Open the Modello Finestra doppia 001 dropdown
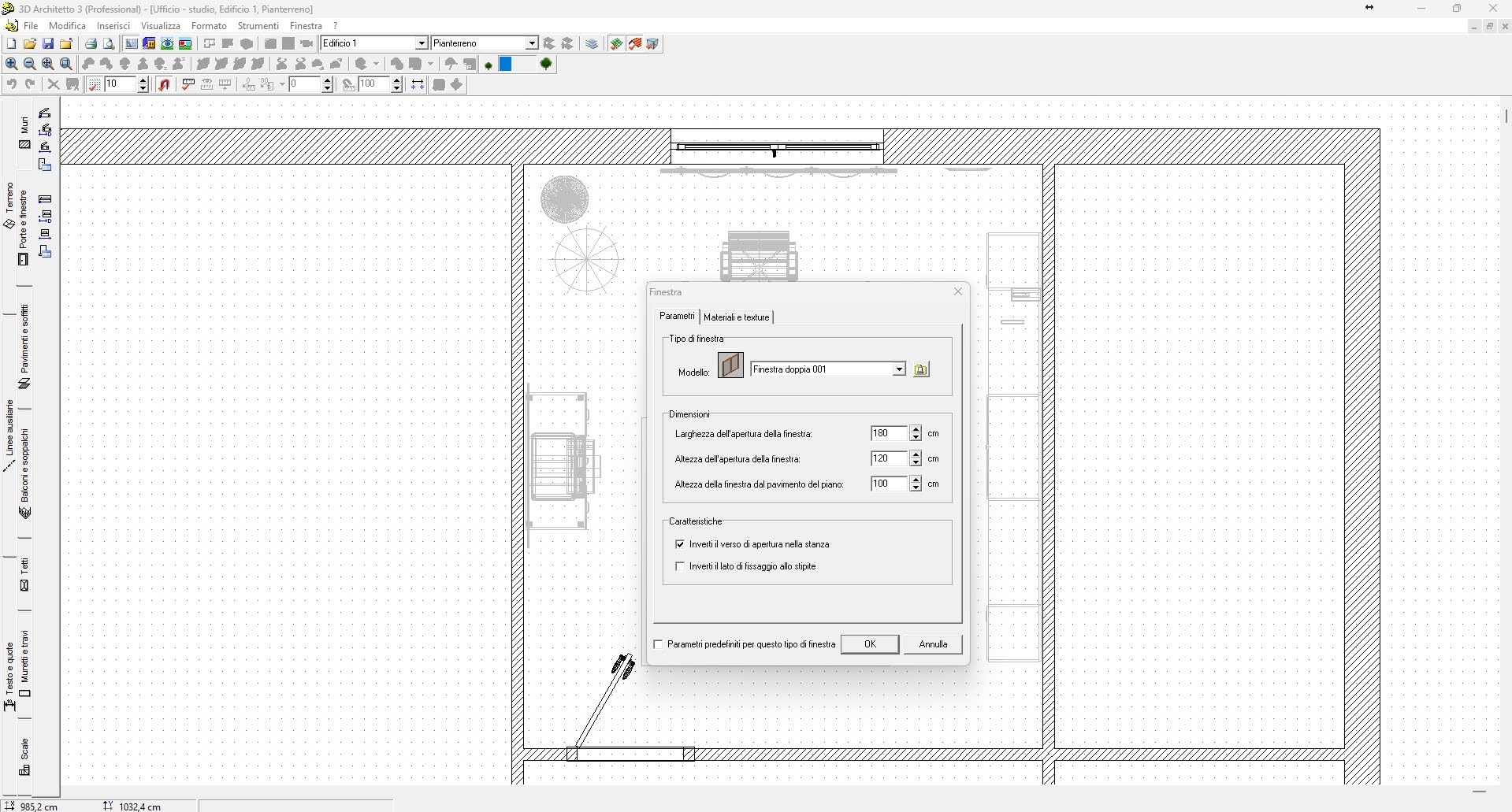This screenshot has width=1512, height=812. 899,369
